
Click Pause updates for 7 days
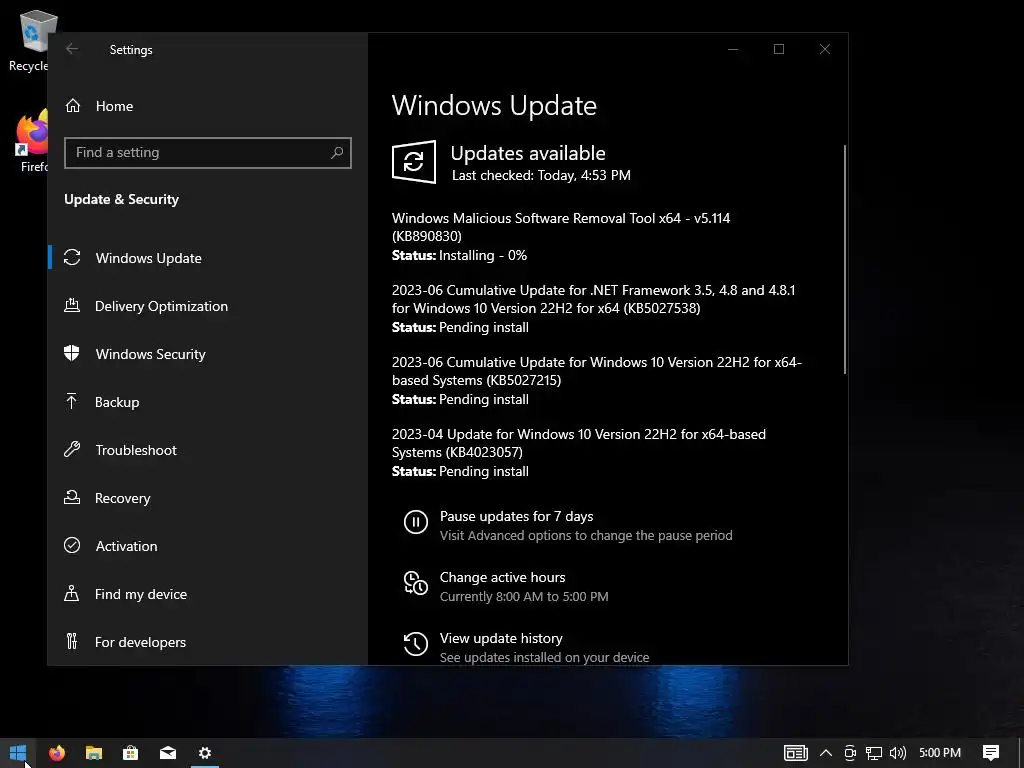click(517, 516)
